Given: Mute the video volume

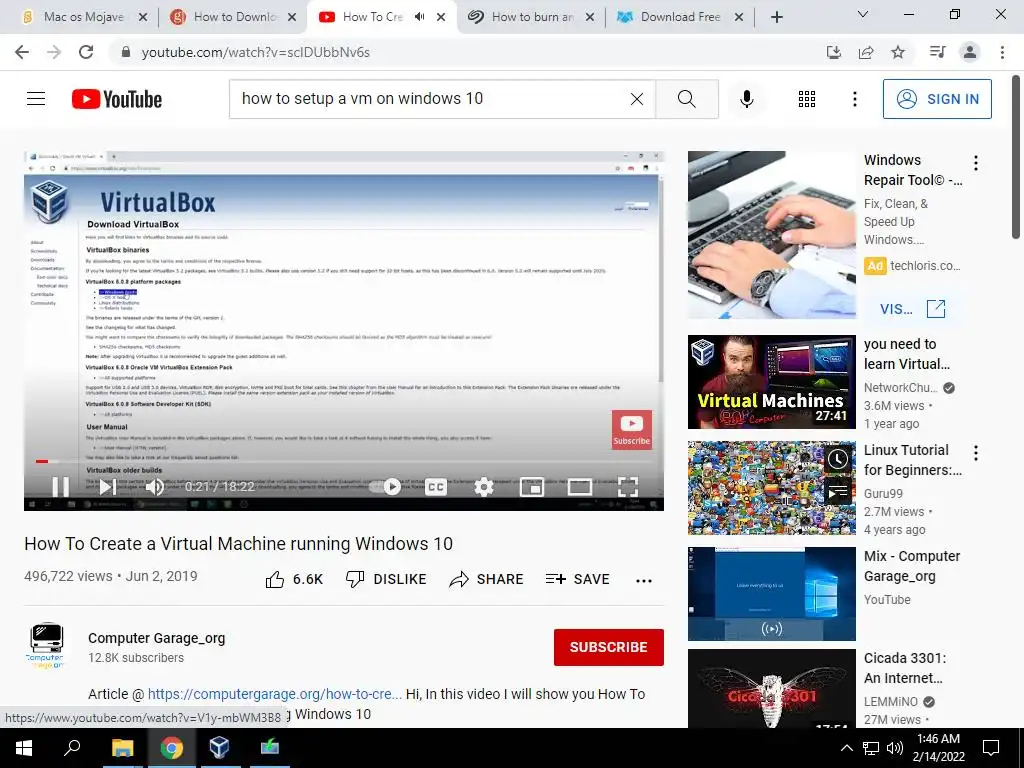Looking at the screenshot, I should 155,487.
